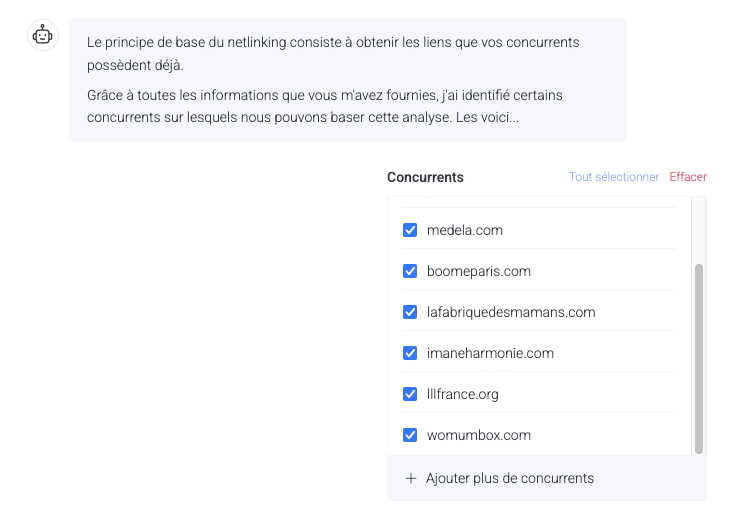Click the 'Concurrents' section heading
The width and height of the screenshot is (736, 509).
coord(425,177)
